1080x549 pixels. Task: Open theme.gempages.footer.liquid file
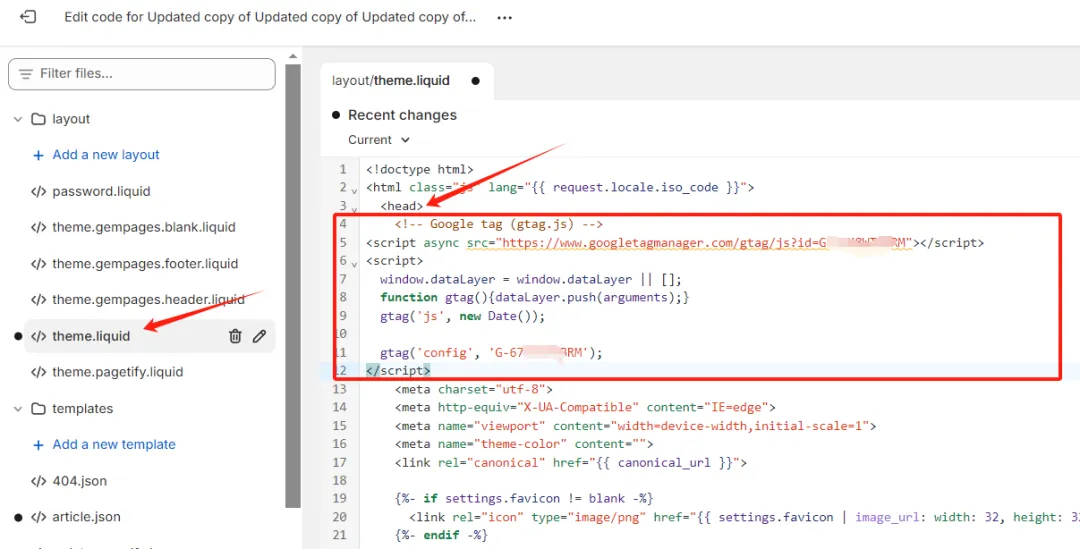coord(145,264)
